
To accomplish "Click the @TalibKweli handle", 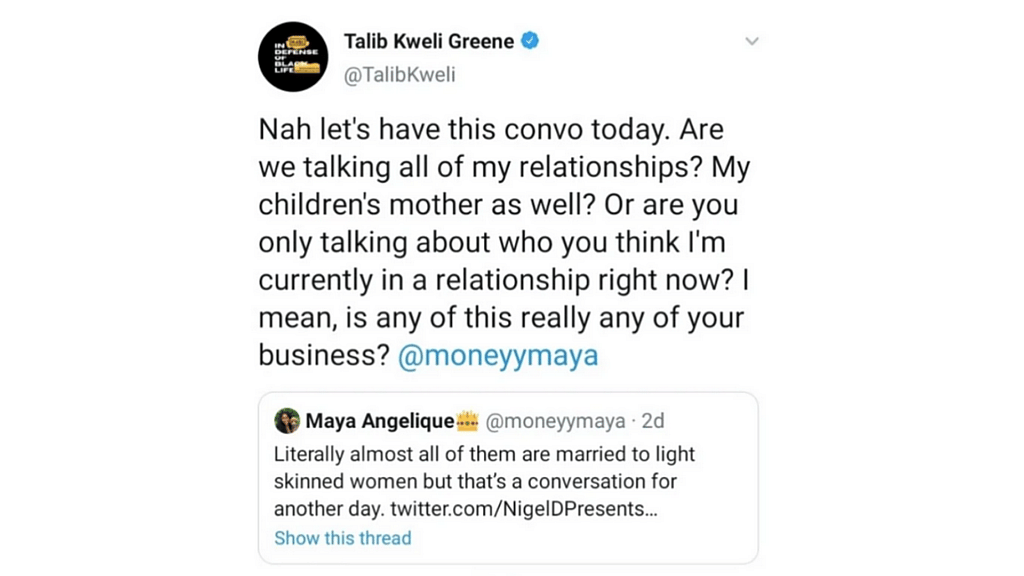I will tap(399, 75).
